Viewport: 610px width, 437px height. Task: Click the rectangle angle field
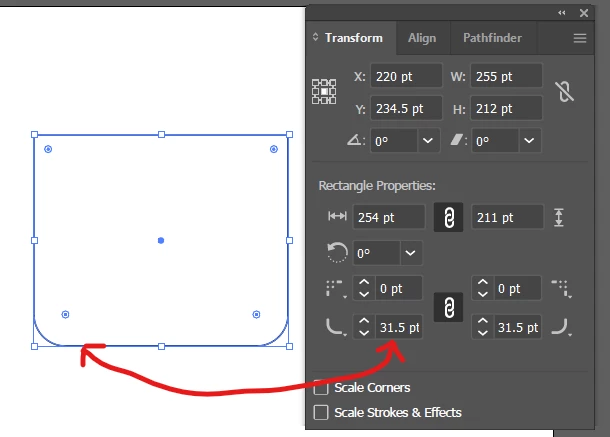[x=376, y=253]
